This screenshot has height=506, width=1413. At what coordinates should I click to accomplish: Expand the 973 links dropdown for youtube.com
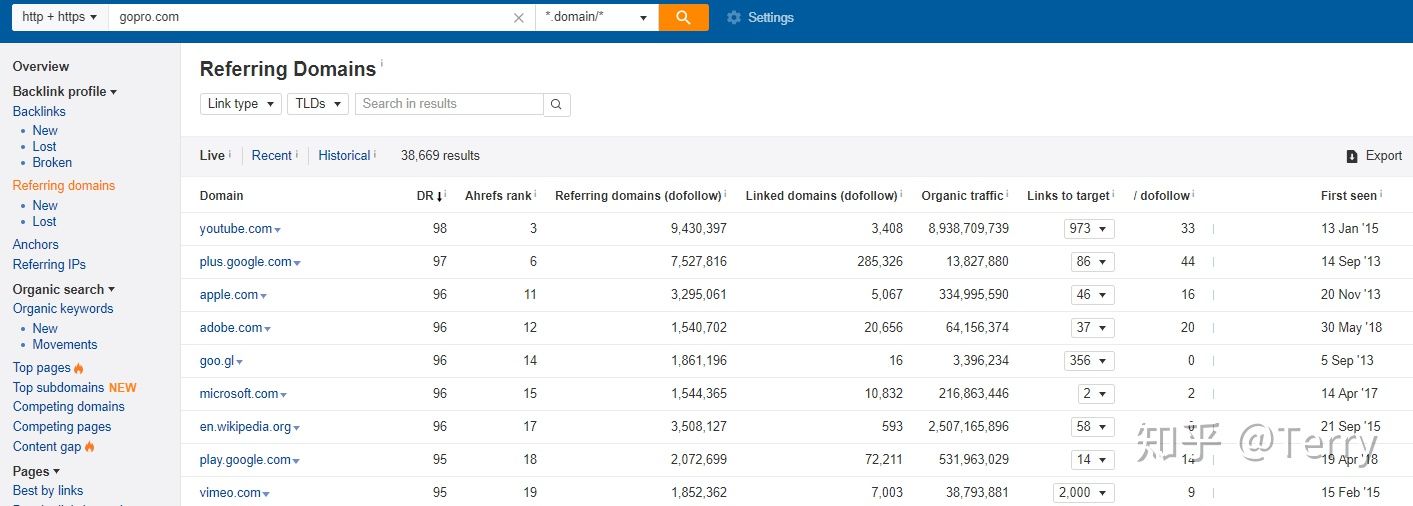tap(1089, 229)
